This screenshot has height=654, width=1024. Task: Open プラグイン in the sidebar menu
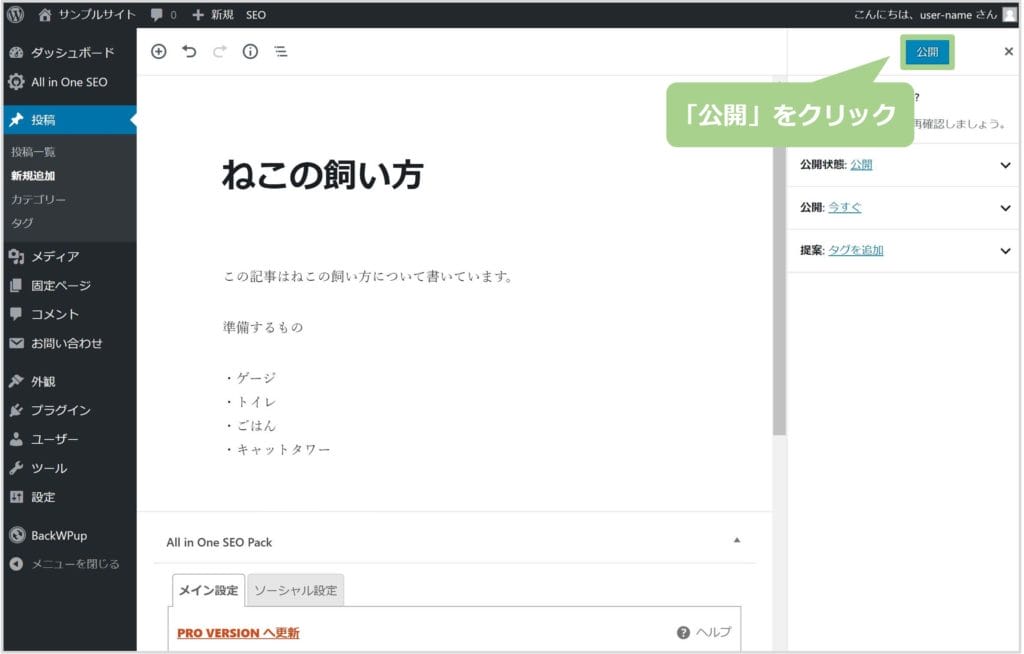60,410
